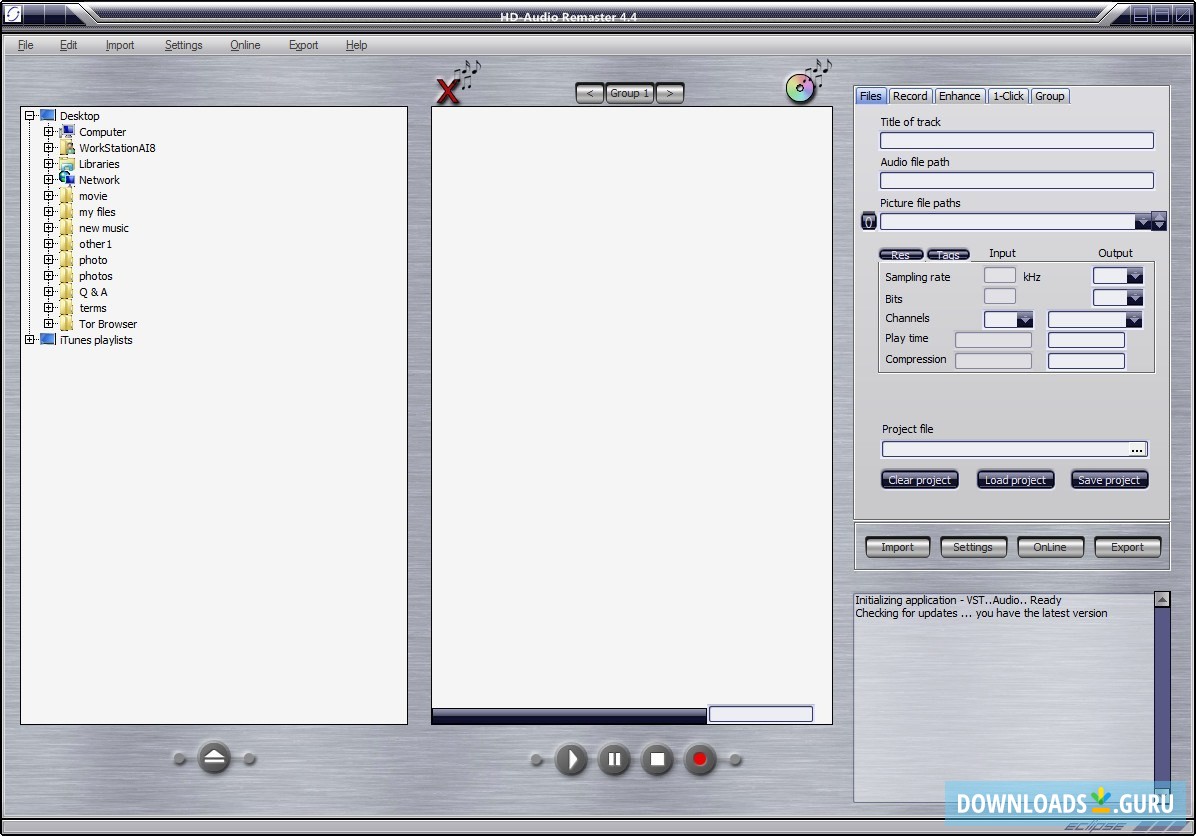
Task: Click the log panel scroll up arrow
Action: (1162, 600)
